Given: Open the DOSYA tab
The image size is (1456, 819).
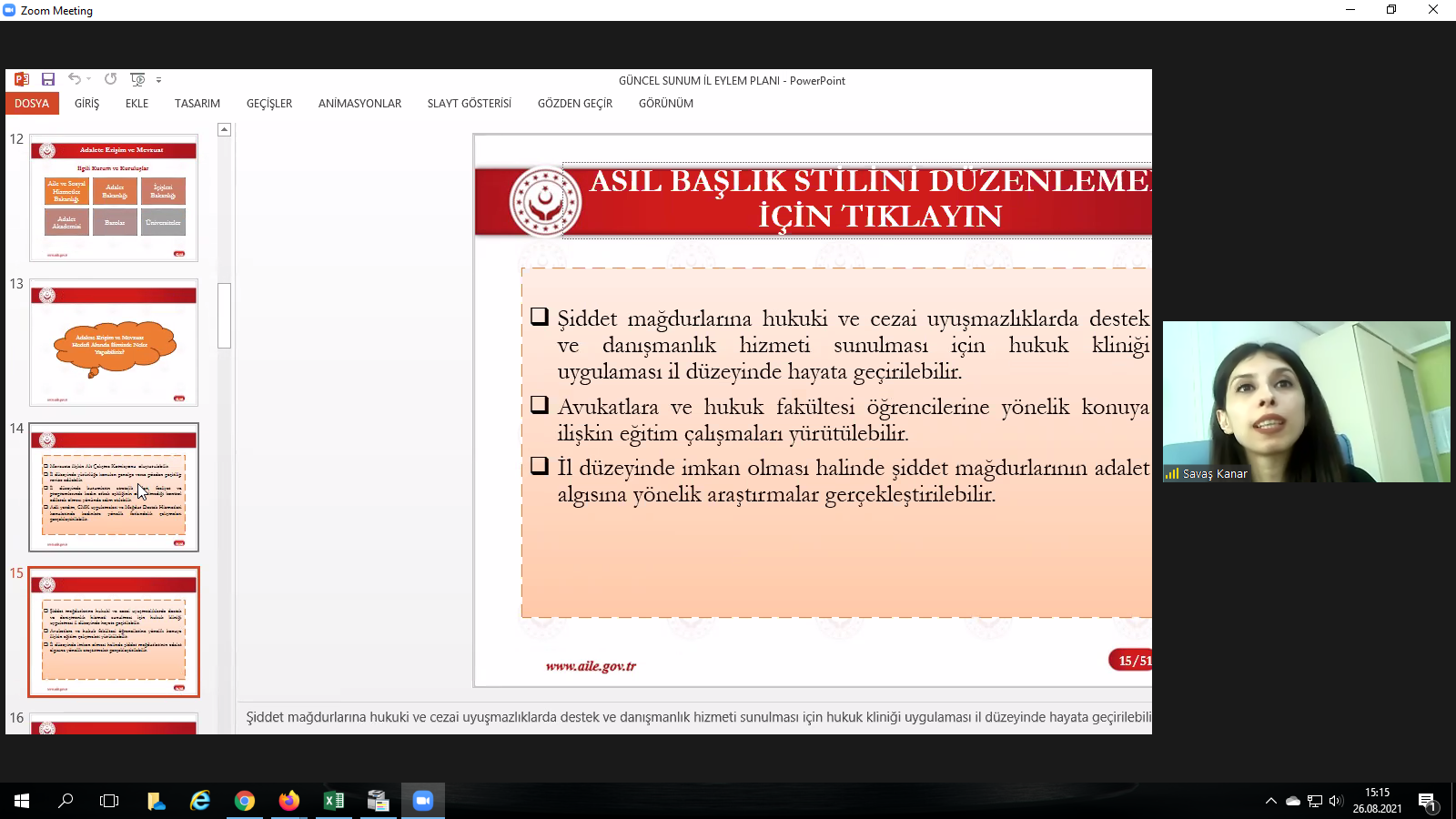Looking at the screenshot, I should click(x=32, y=104).
